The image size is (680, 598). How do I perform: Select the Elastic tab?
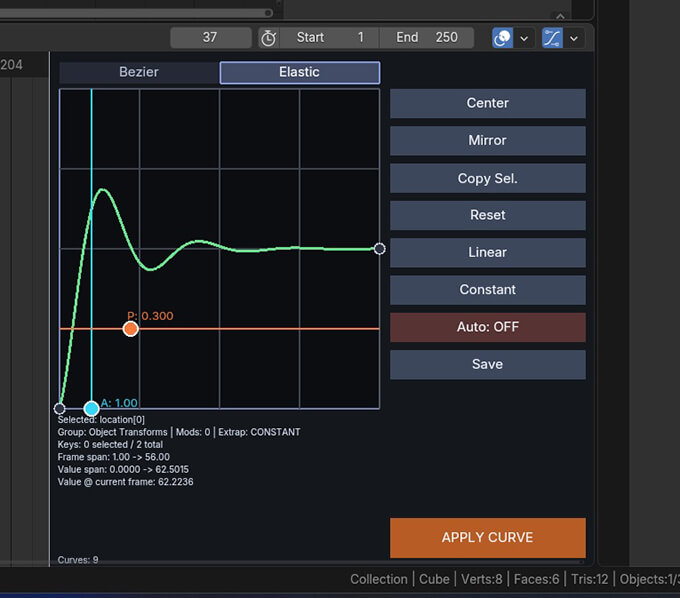299,72
